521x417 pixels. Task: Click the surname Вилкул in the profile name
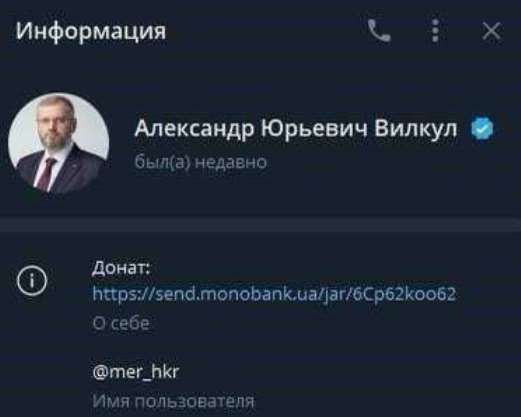click(x=416, y=128)
